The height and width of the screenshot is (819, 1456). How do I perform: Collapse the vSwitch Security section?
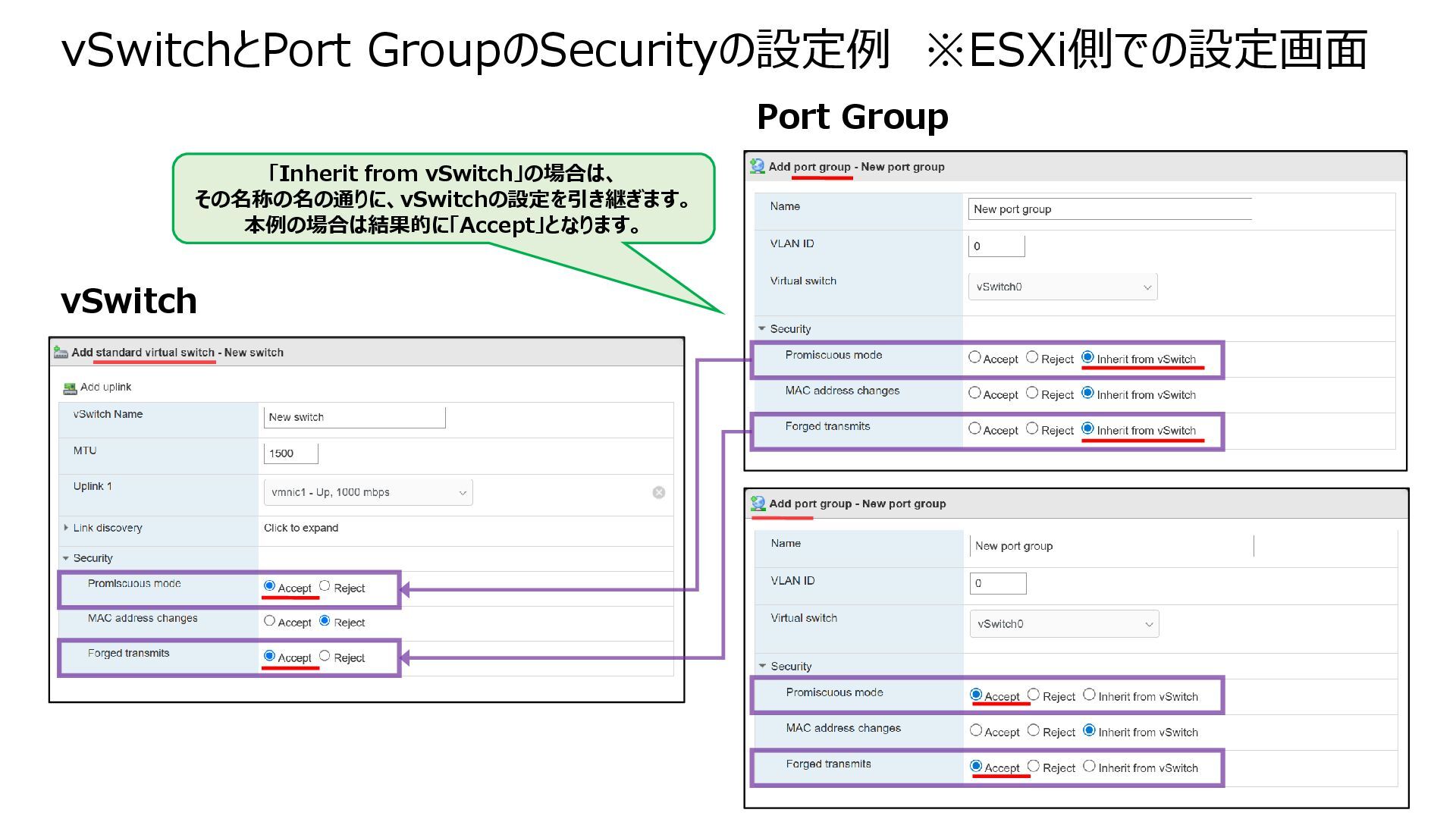[x=66, y=558]
